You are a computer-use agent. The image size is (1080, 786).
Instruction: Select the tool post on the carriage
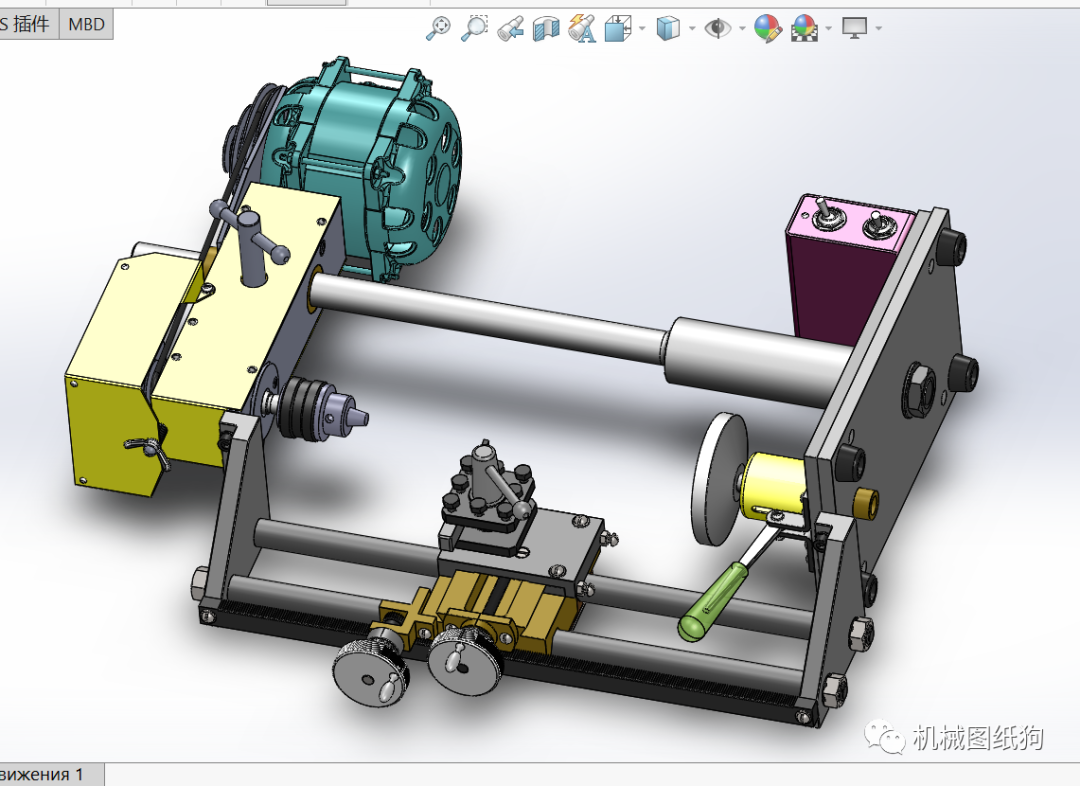[x=488, y=496]
